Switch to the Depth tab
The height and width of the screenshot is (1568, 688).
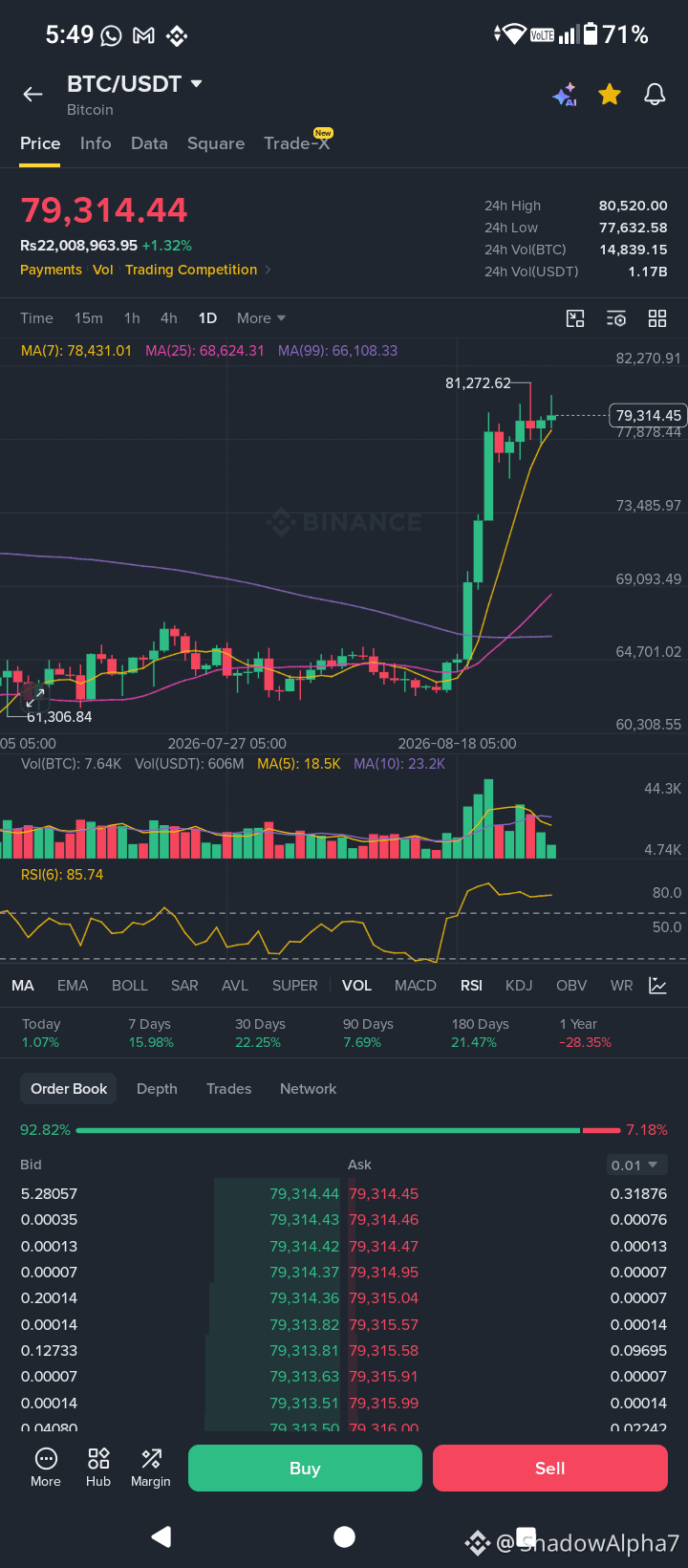(157, 1089)
